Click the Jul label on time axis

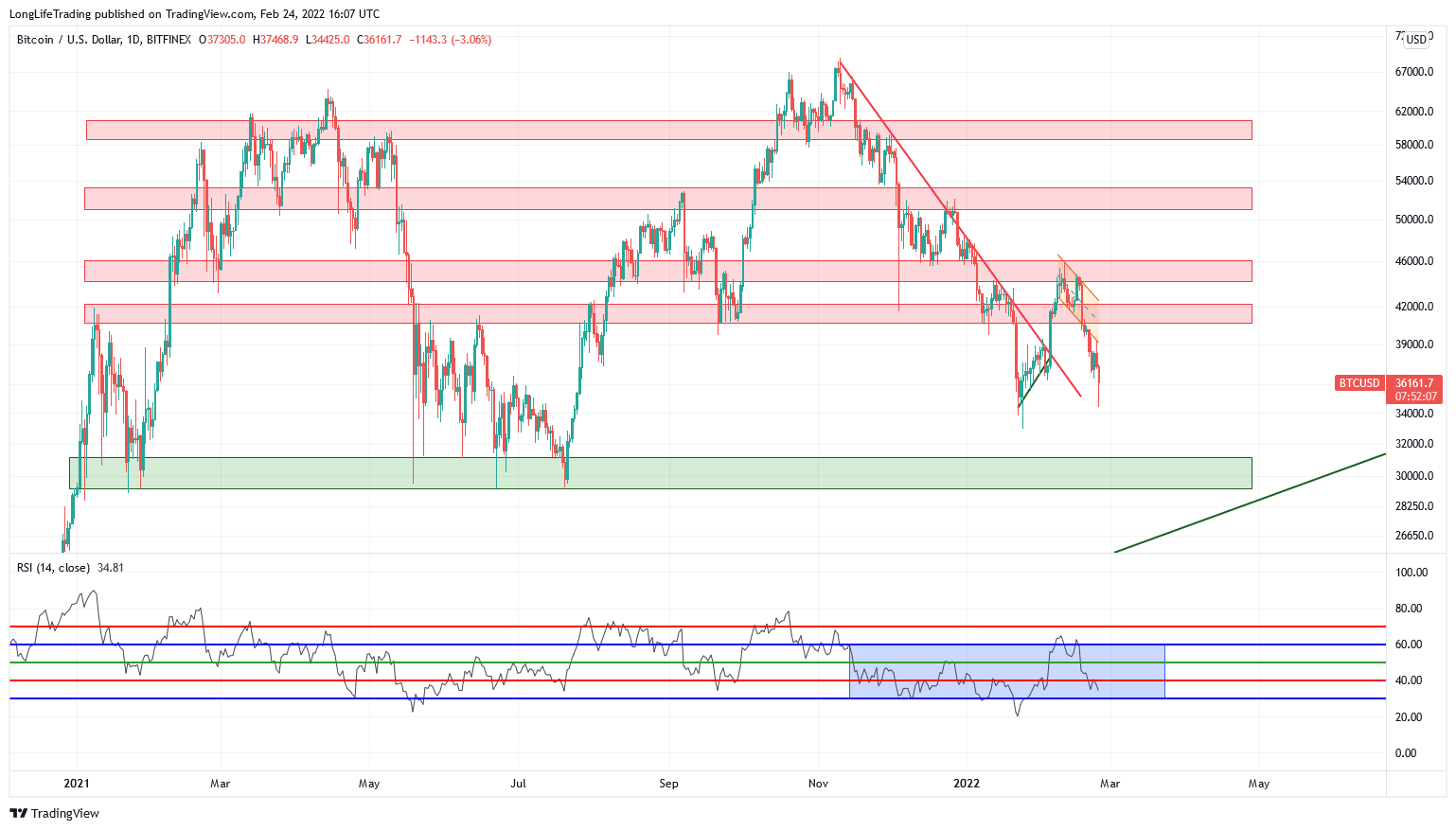pos(518,784)
